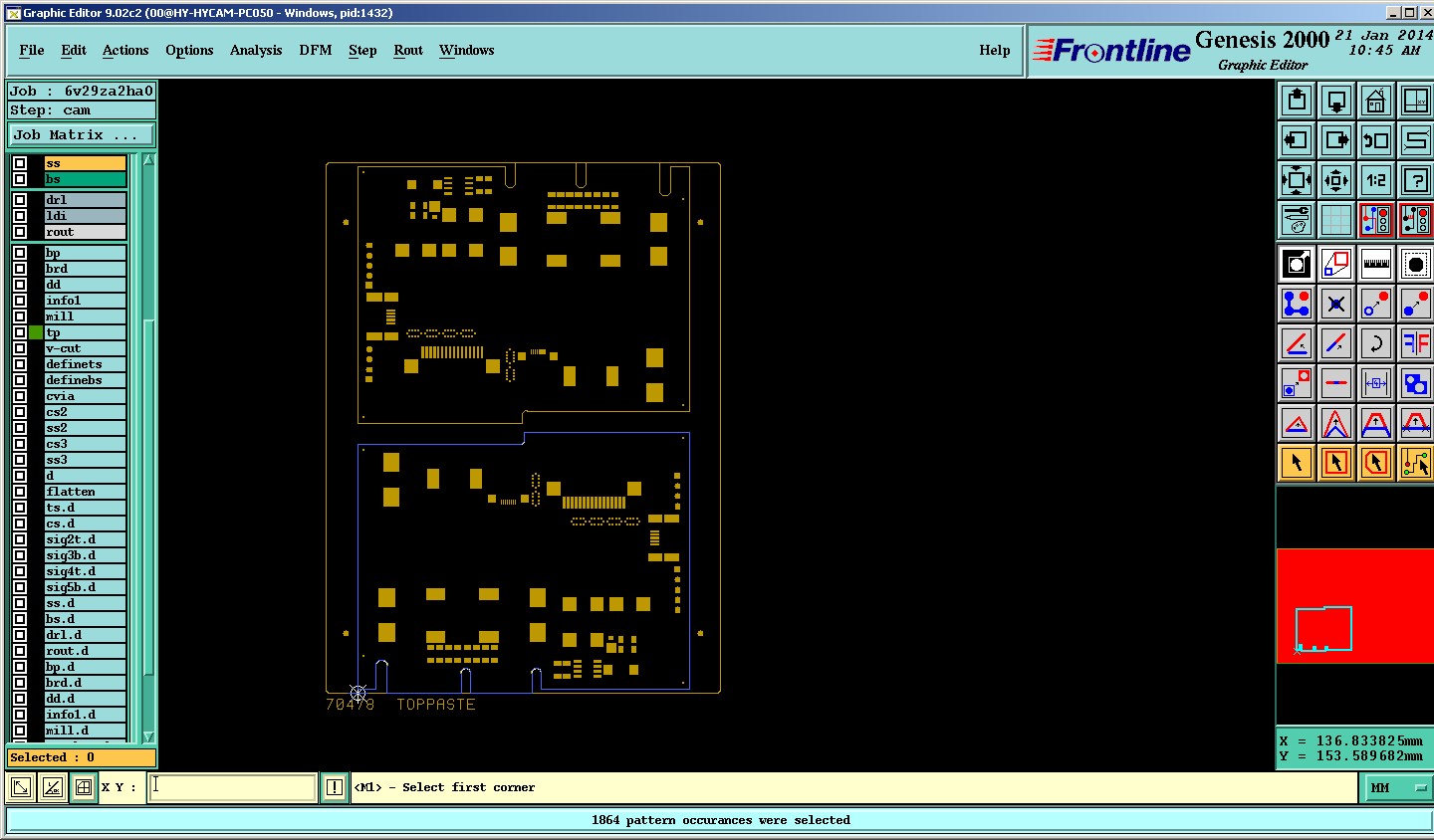
Task: Toggle the rout layer checkbox
Action: [20, 232]
